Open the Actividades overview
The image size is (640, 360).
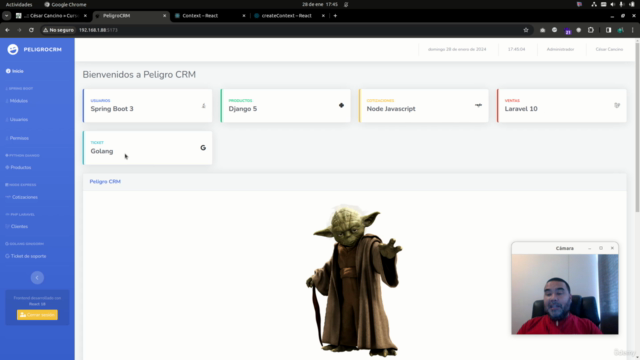(x=19, y=4)
